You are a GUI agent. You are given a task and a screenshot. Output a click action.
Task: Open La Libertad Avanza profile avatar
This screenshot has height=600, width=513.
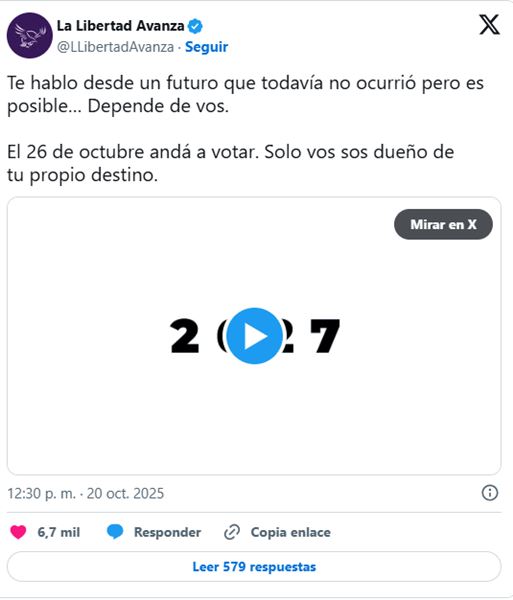pyautogui.click(x=29, y=35)
